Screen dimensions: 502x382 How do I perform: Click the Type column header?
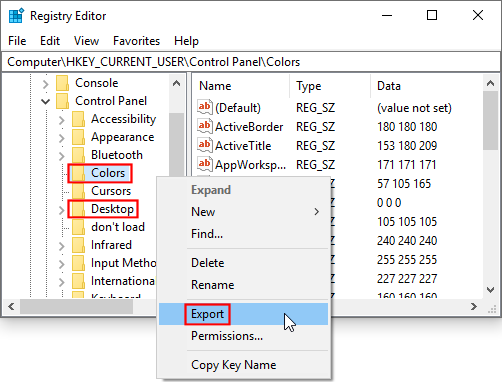pos(330,86)
